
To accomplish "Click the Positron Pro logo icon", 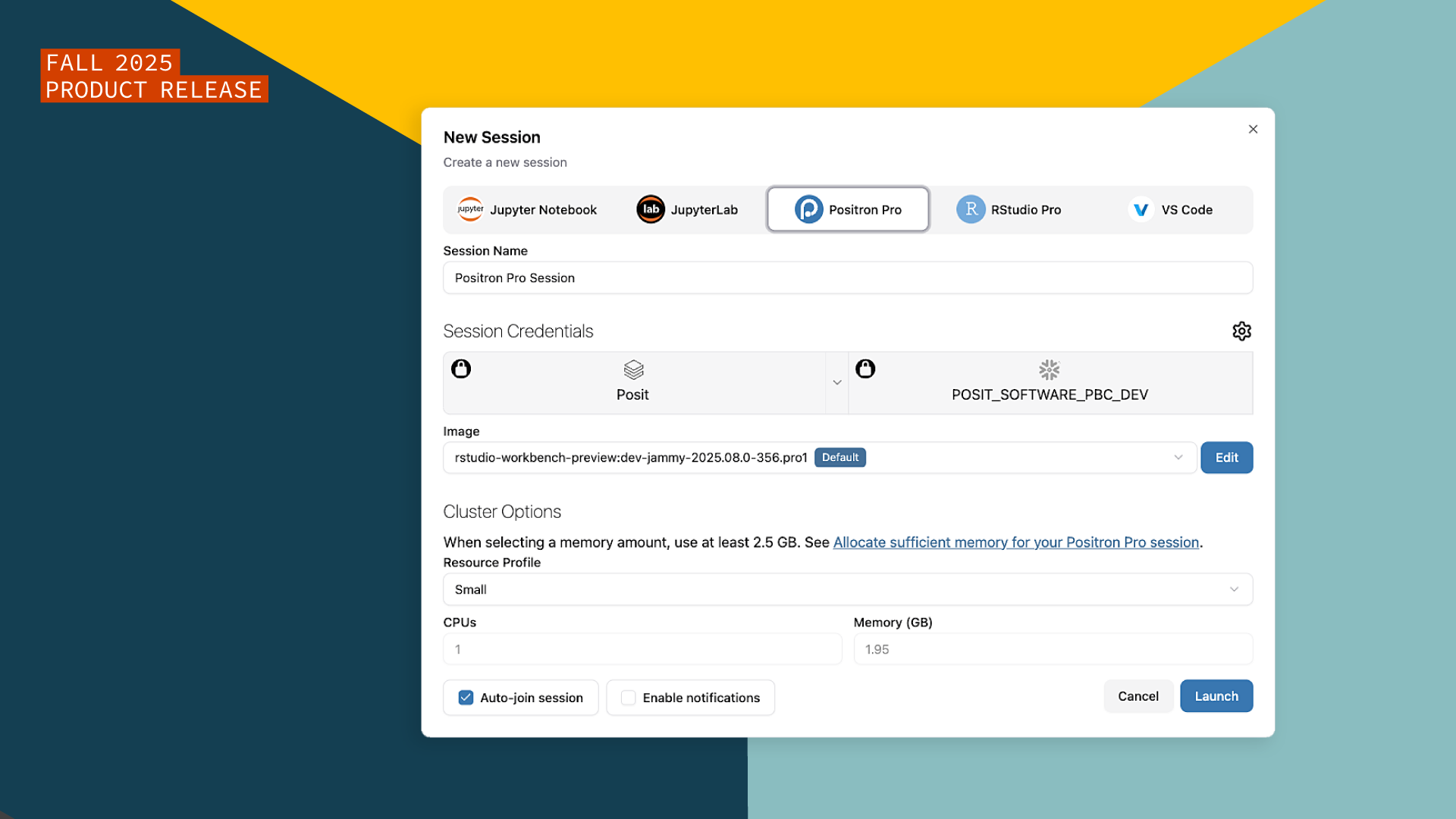I will (808, 209).
